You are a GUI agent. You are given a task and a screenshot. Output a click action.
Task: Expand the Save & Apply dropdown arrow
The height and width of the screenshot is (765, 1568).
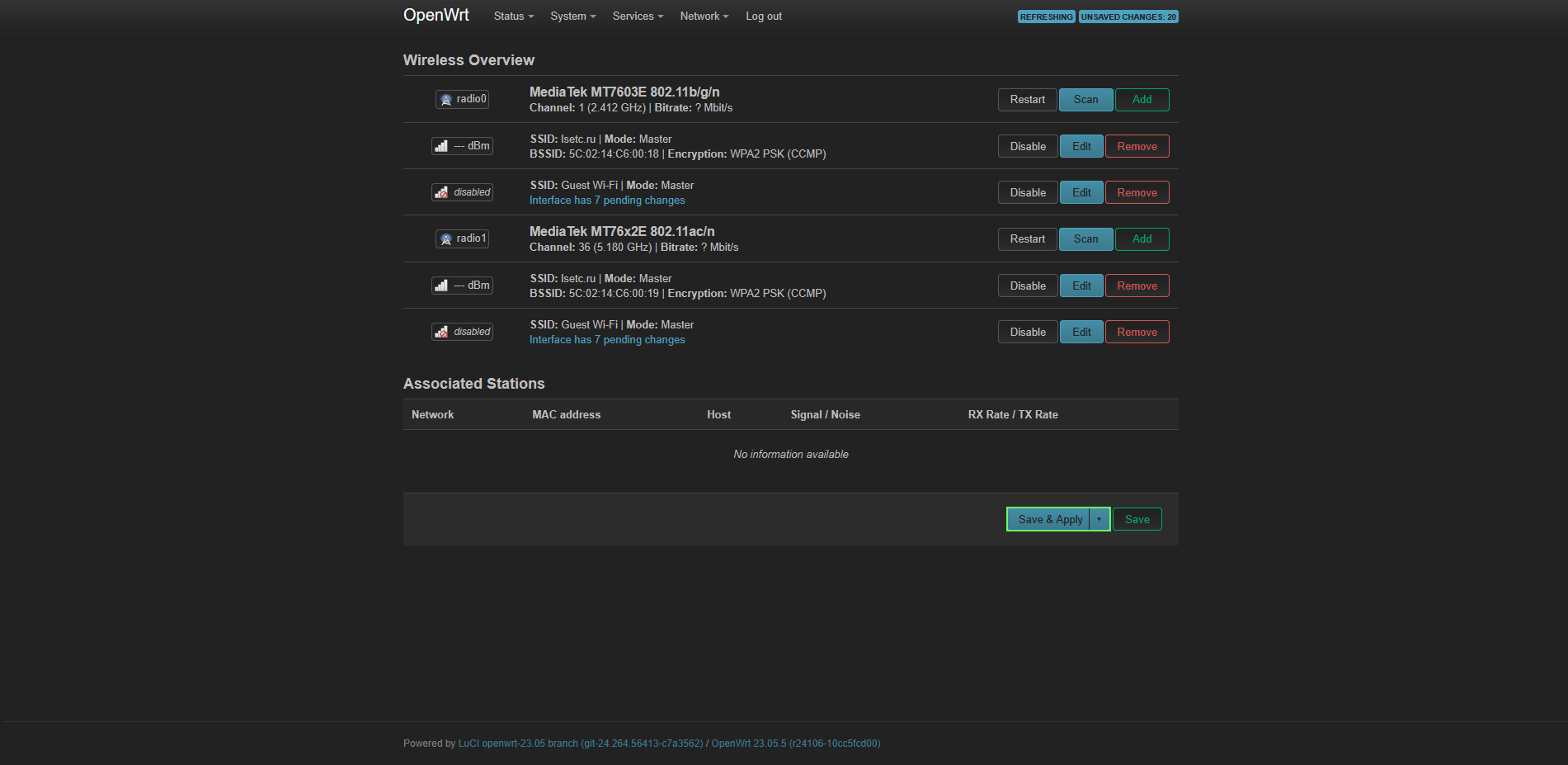pos(1099,519)
